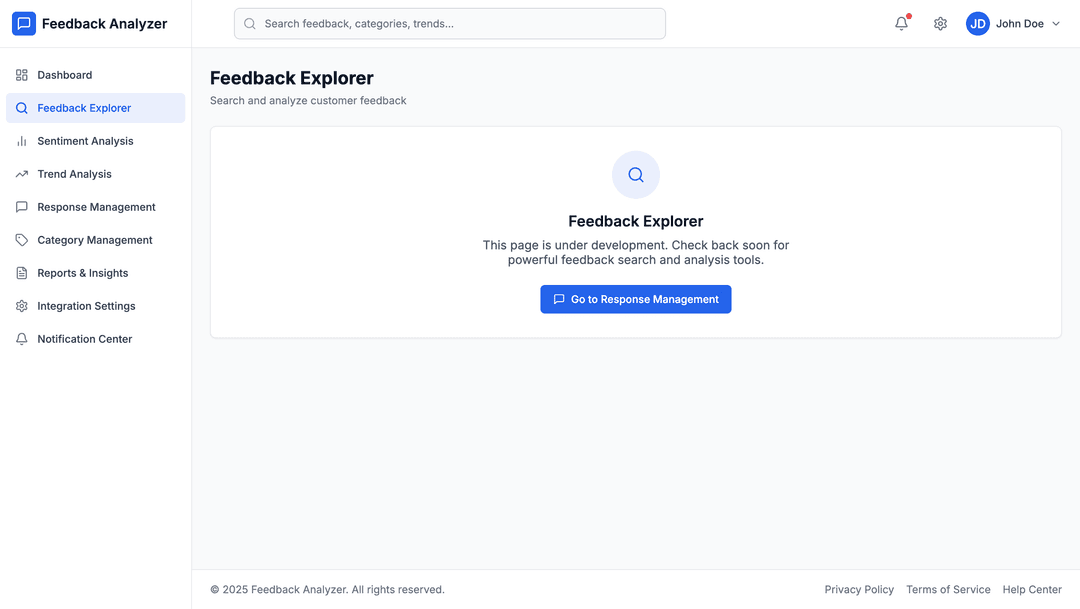Select Integration Settings in the sidebar
This screenshot has width=1080, height=609.
[x=86, y=306]
